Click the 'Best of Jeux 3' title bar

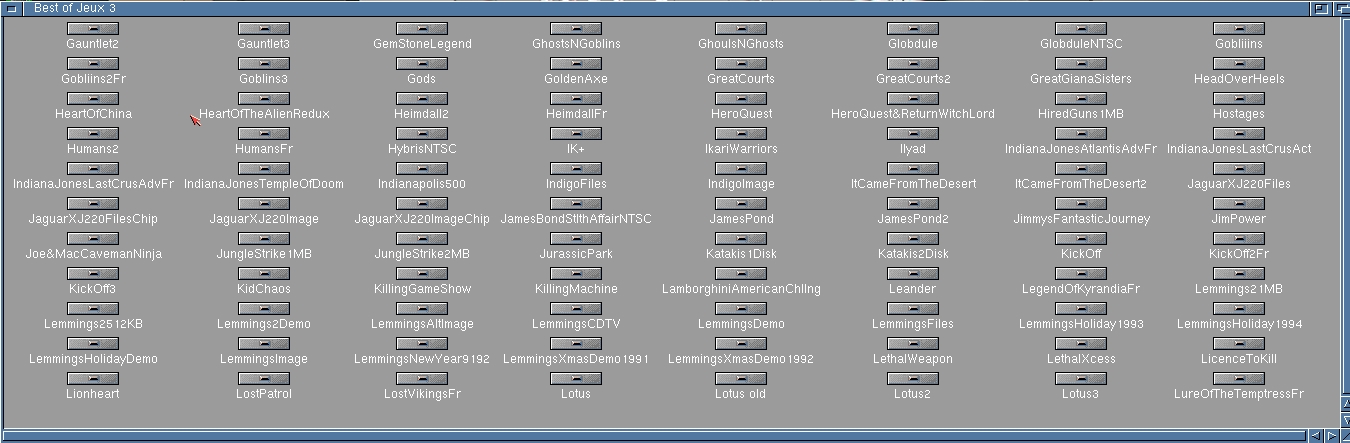665,8
